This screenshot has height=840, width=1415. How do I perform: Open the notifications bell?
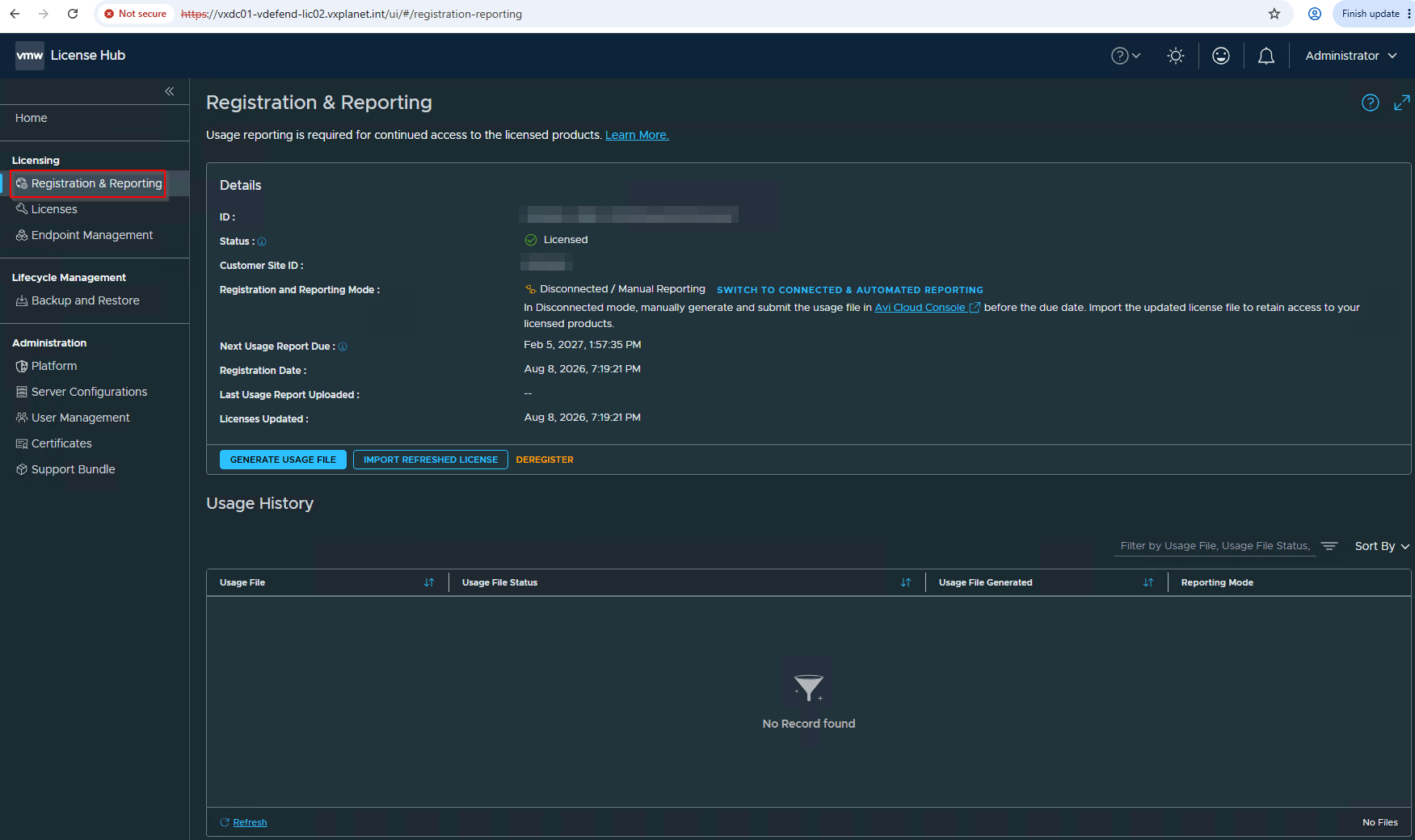tap(1266, 56)
